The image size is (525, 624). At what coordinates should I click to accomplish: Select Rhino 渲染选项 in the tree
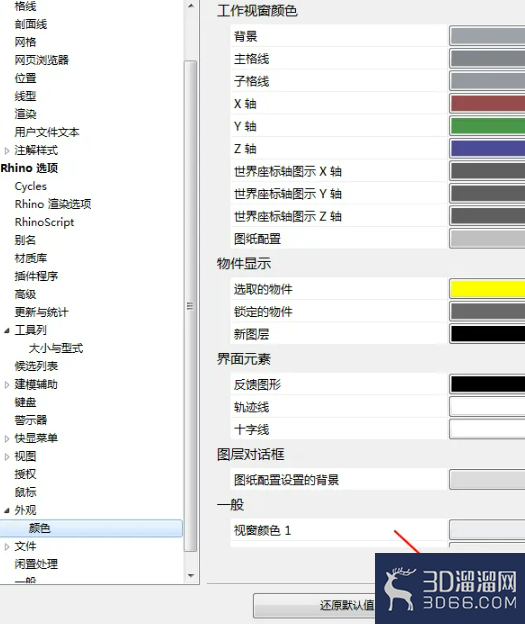(x=53, y=204)
